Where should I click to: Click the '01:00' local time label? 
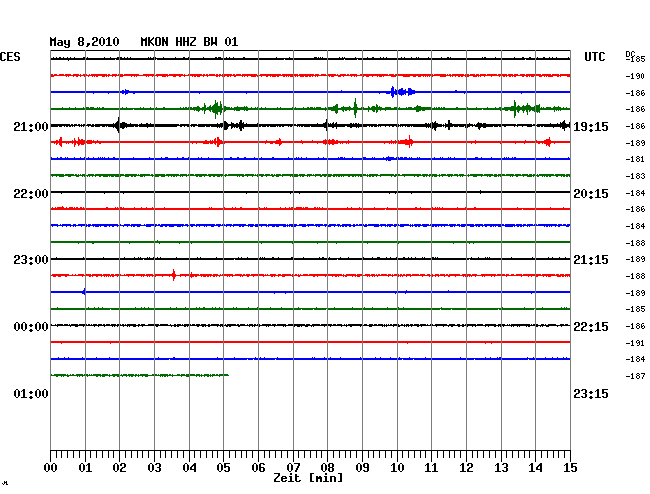tap(31, 393)
